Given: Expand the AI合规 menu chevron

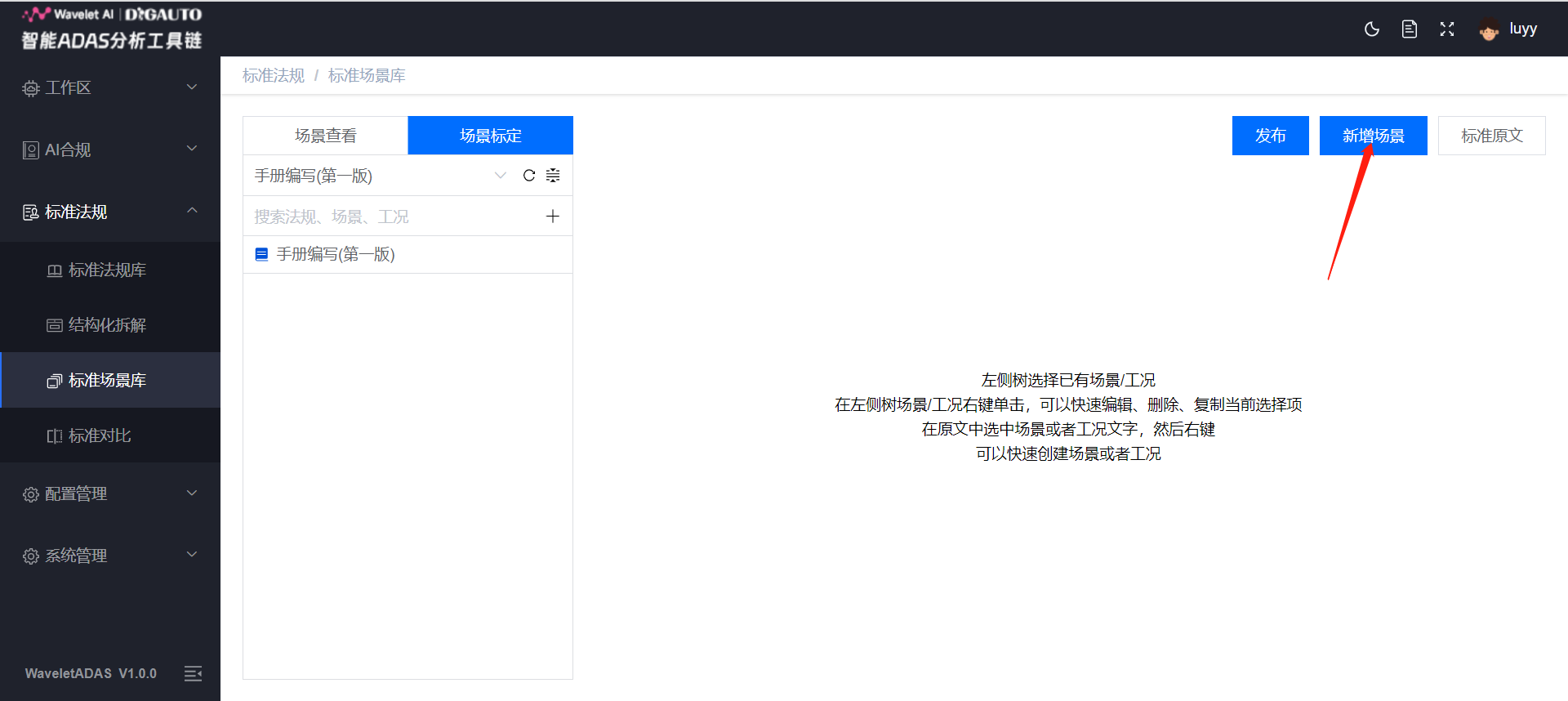Looking at the screenshot, I should pyautogui.click(x=192, y=149).
